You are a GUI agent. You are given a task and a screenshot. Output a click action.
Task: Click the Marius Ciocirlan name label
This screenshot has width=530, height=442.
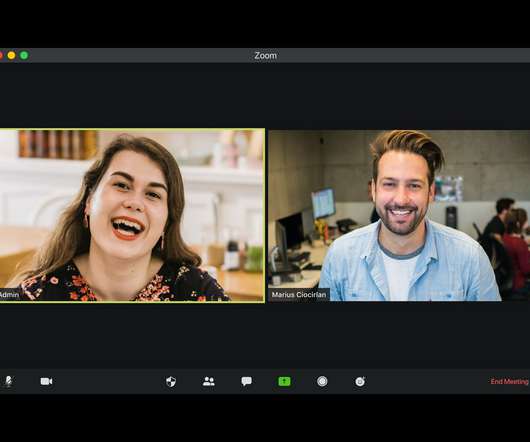(299, 295)
